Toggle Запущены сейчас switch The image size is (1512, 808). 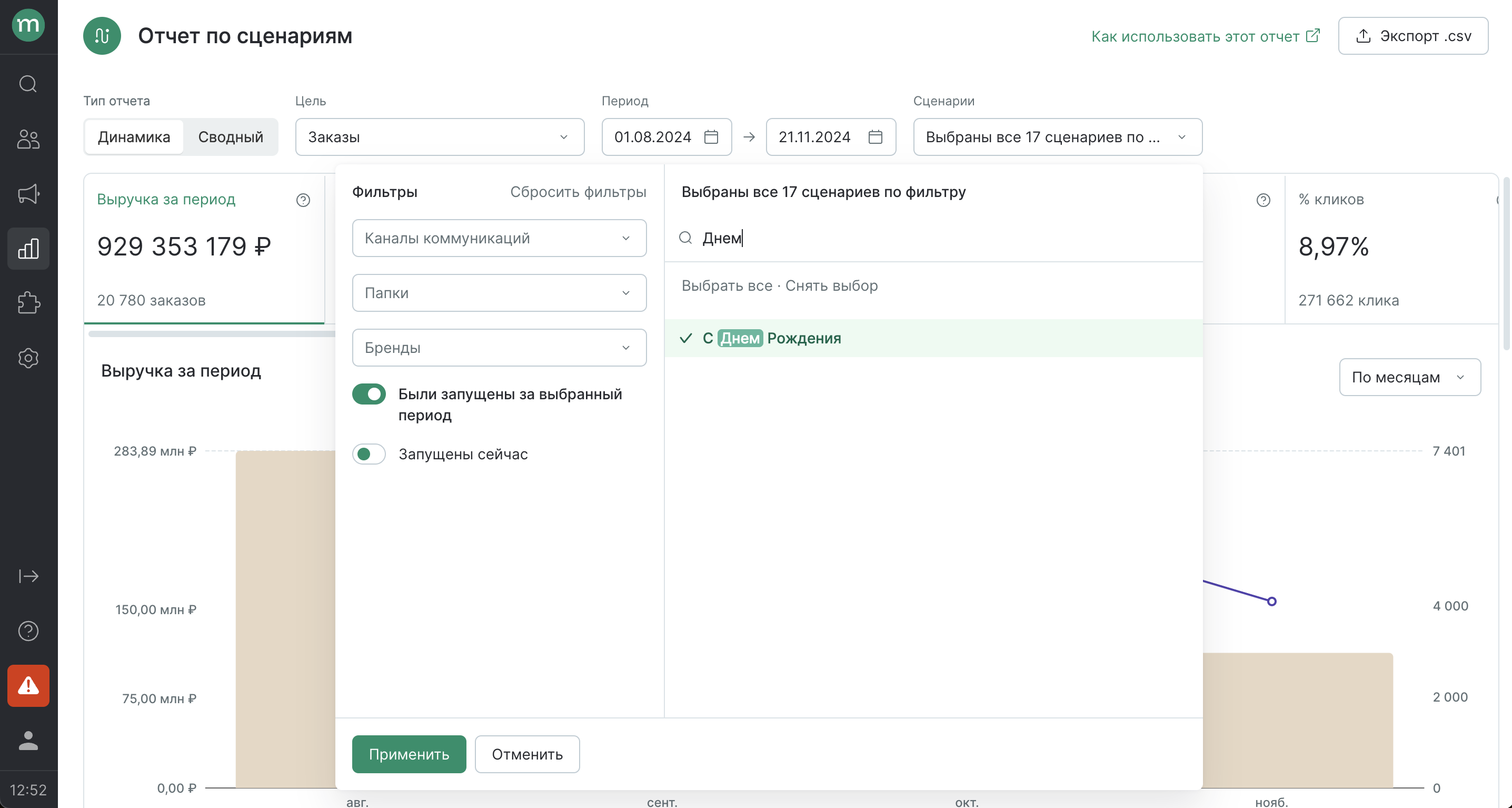pyautogui.click(x=369, y=454)
